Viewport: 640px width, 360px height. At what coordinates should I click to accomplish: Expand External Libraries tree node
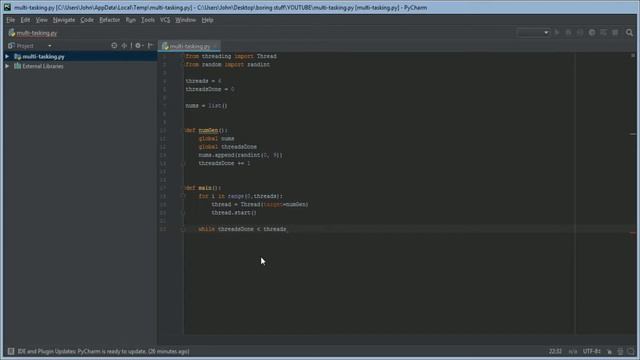[7, 66]
